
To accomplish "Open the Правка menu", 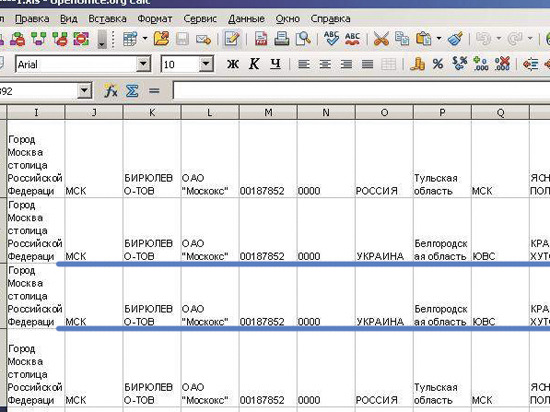I will 32,19.
